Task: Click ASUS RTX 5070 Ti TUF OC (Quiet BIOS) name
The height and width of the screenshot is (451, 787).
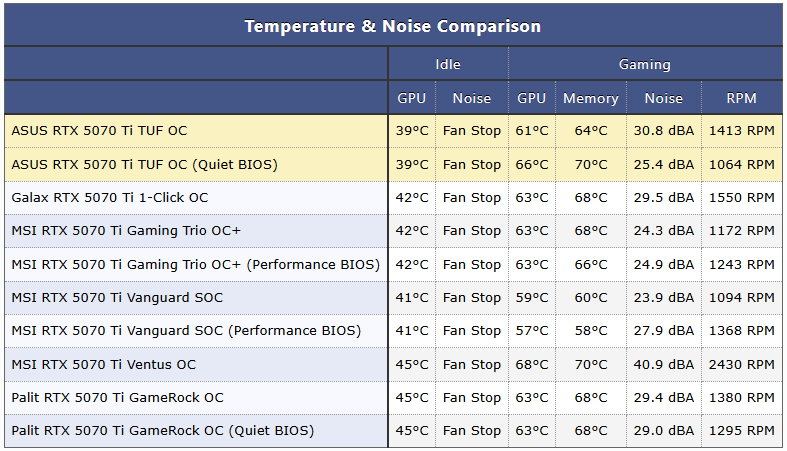Action: (144, 165)
